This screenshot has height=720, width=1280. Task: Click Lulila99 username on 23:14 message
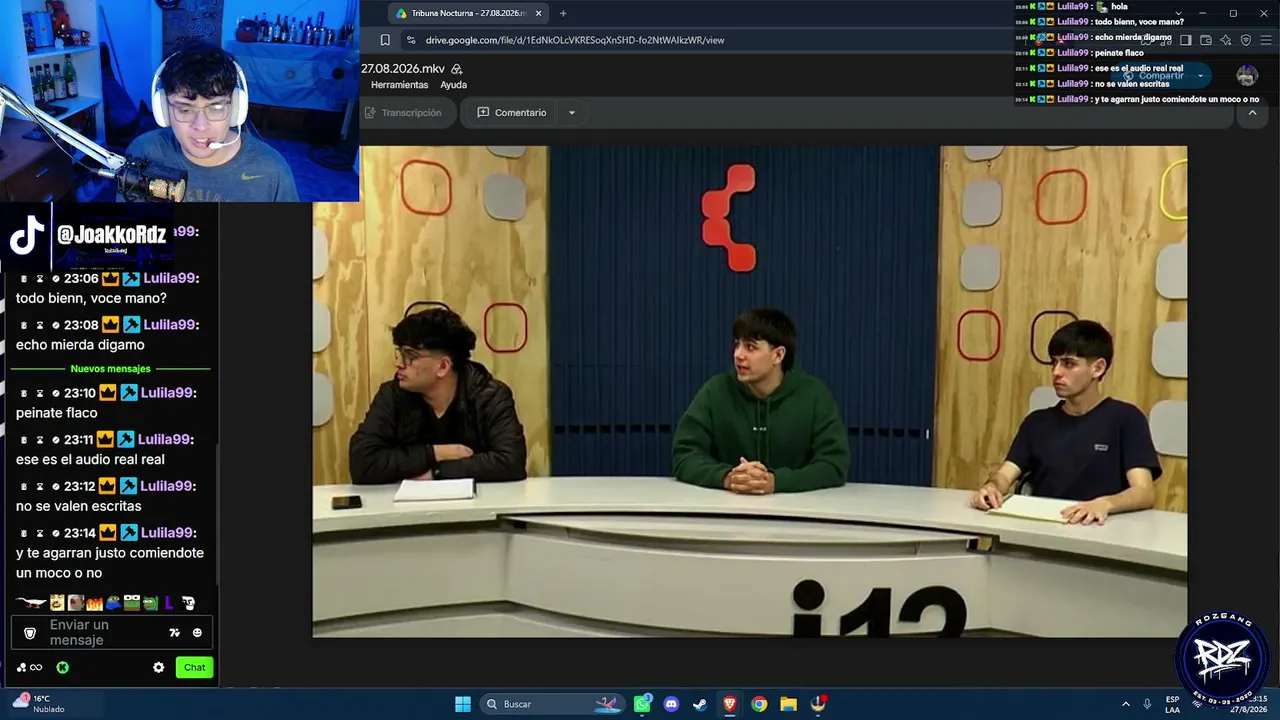pos(169,533)
